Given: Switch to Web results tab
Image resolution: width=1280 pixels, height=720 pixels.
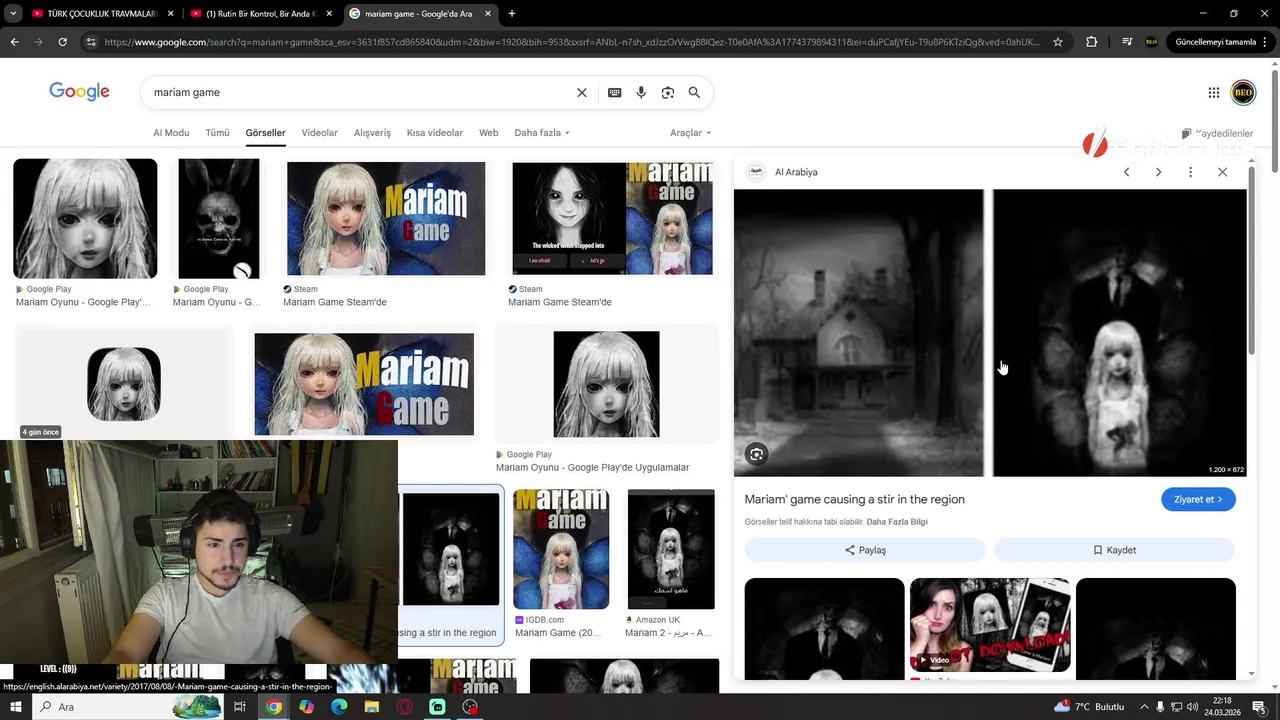Looking at the screenshot, I should [488, 133].
